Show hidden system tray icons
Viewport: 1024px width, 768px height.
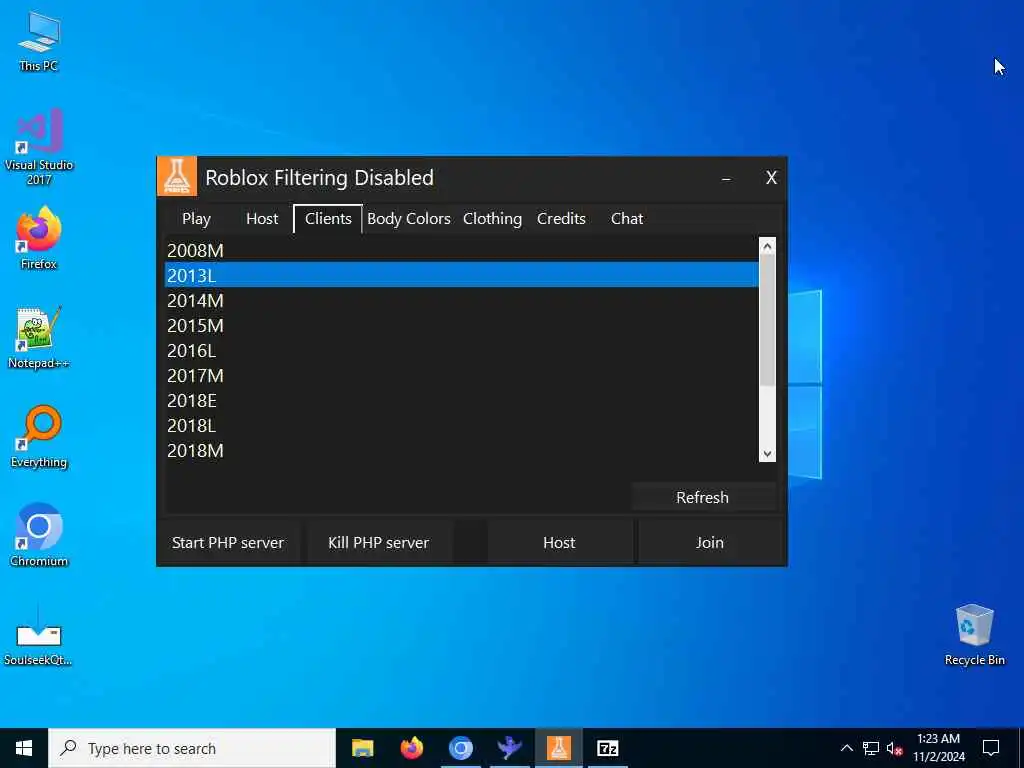pyautogui.click(x=846, y=748)
